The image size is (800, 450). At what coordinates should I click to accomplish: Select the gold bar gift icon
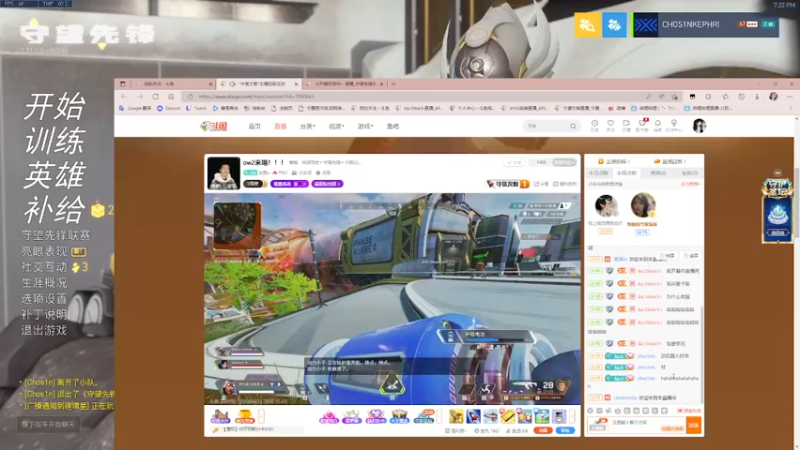click(x=508, y=416)
